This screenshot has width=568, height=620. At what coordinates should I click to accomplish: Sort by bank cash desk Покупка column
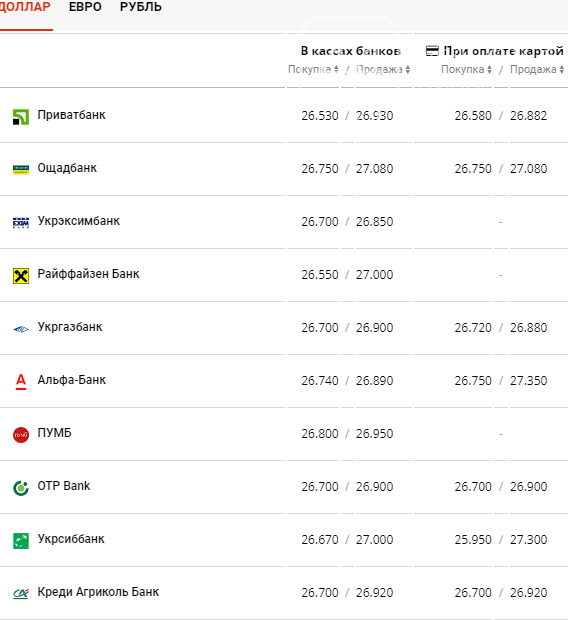click(313, 69)
